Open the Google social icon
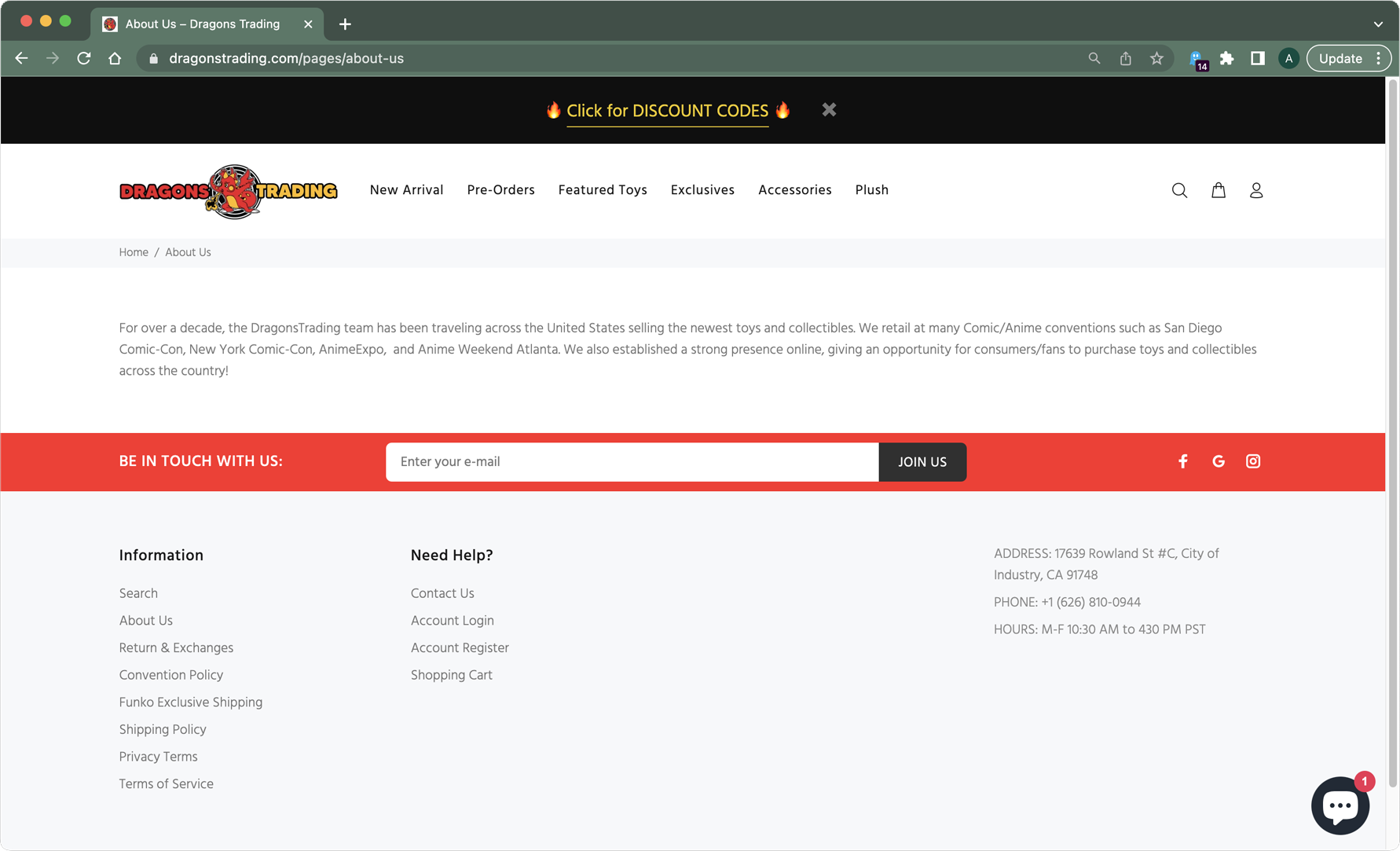1400x851 pixels. point(1219,461)
